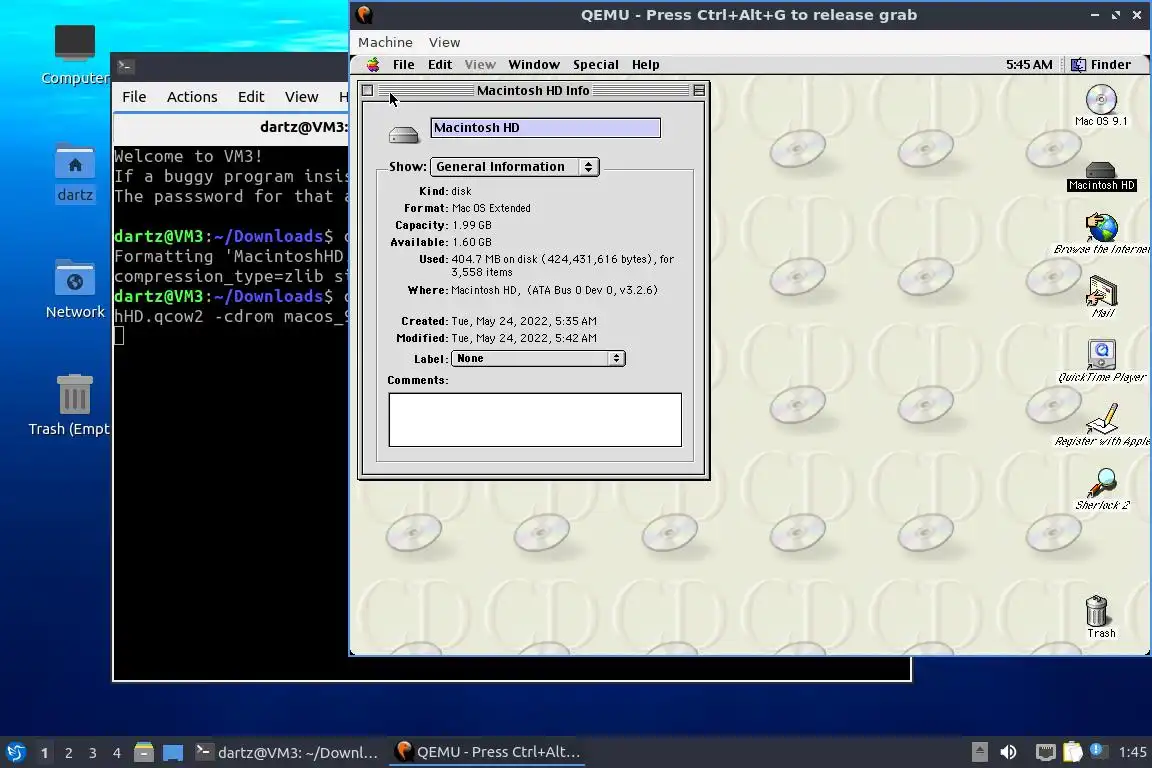The width and height of the screenshot is (1152, 768).
Task: Launch the file manager from taskbar
Action: 144,752
